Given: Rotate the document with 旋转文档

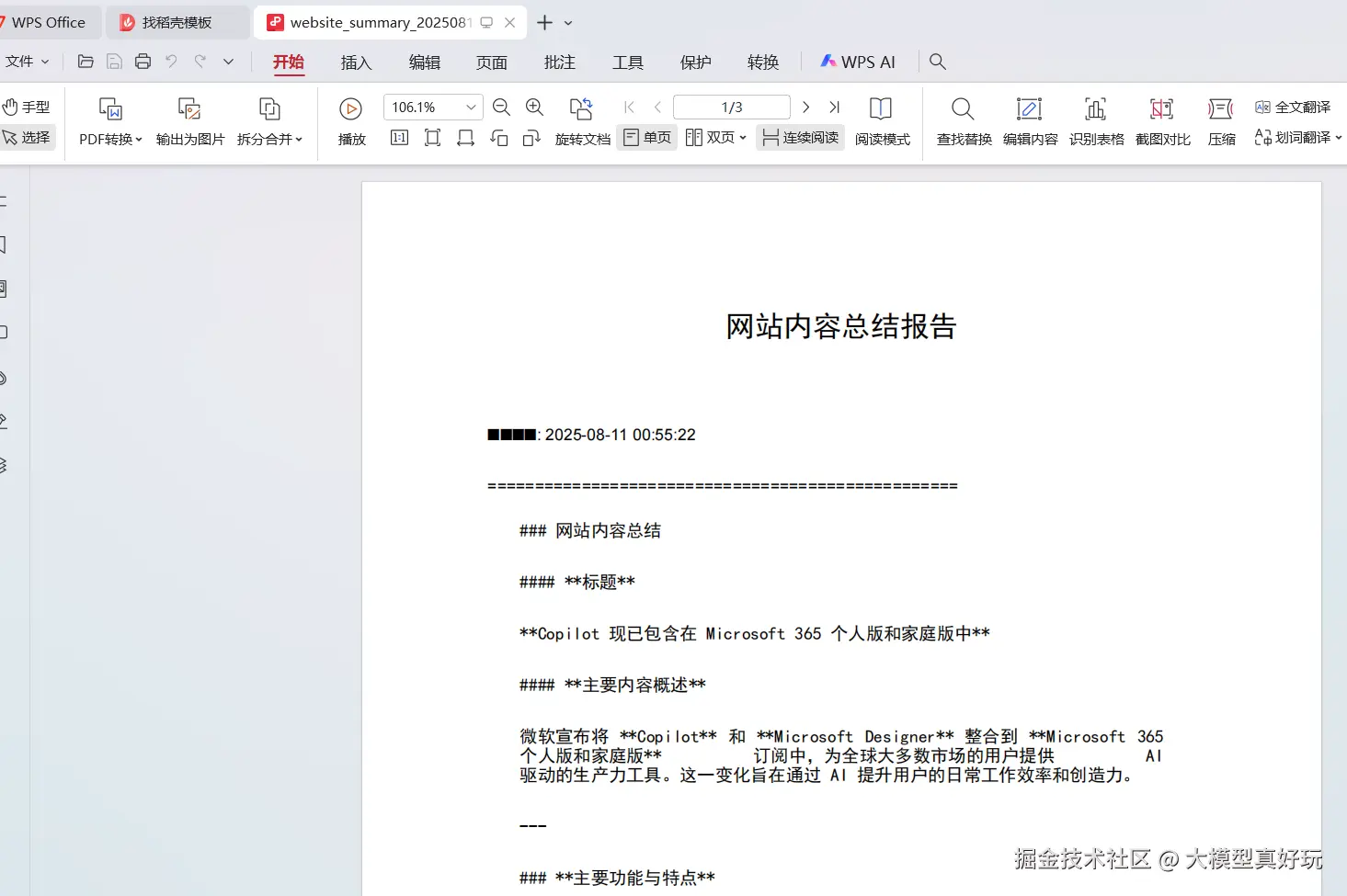Looking at the screenshot, I should click(x=582, y=121).
